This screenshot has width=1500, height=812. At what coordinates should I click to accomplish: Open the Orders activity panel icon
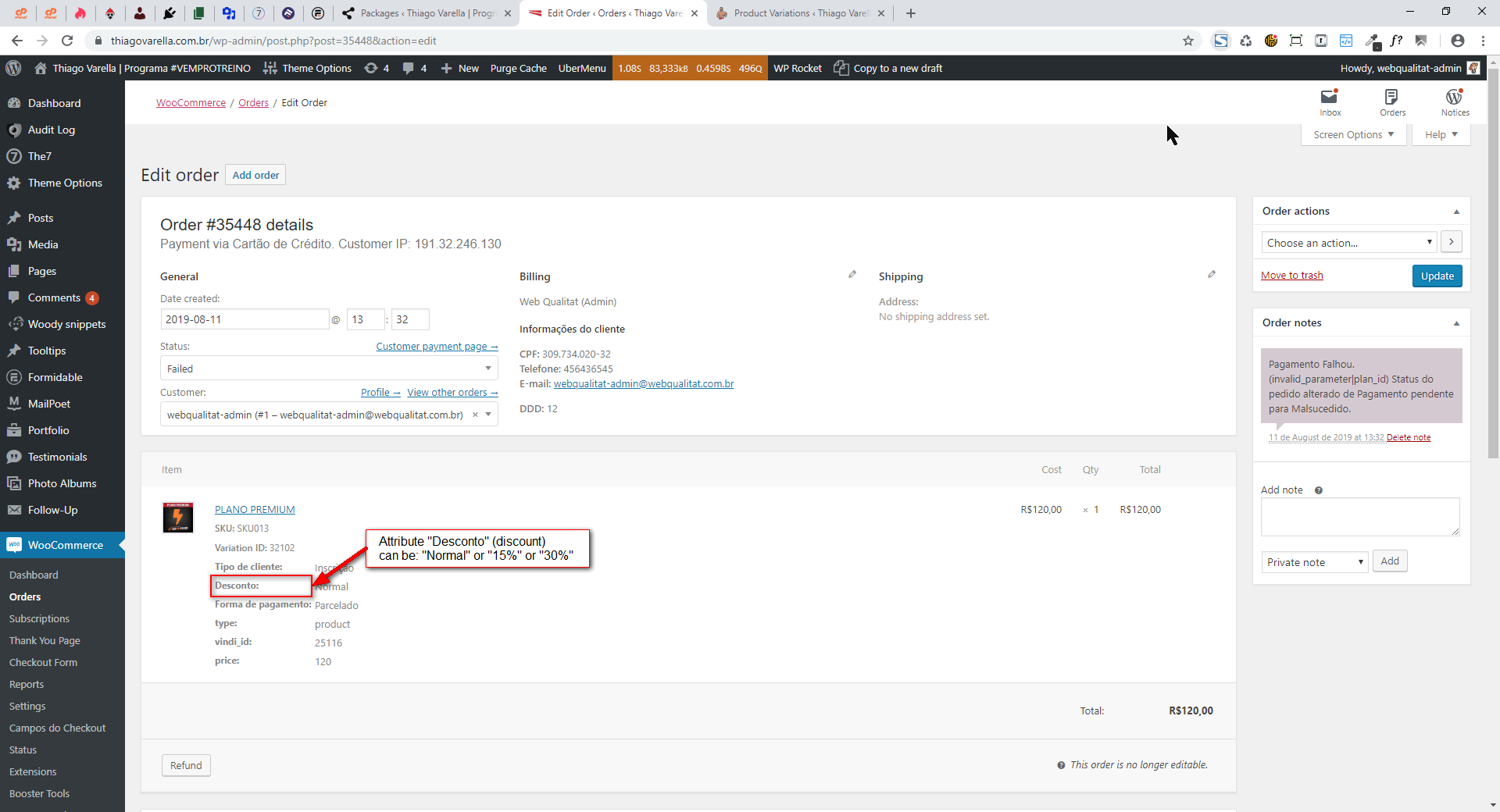[x=1392, y=102]
